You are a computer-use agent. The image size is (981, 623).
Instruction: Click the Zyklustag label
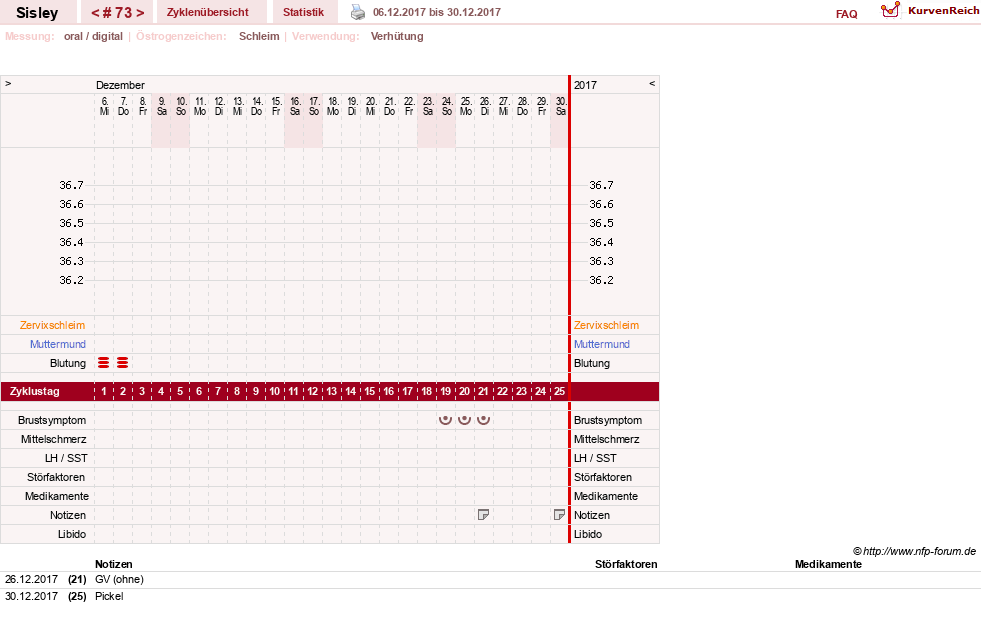[x=34, y=392]
